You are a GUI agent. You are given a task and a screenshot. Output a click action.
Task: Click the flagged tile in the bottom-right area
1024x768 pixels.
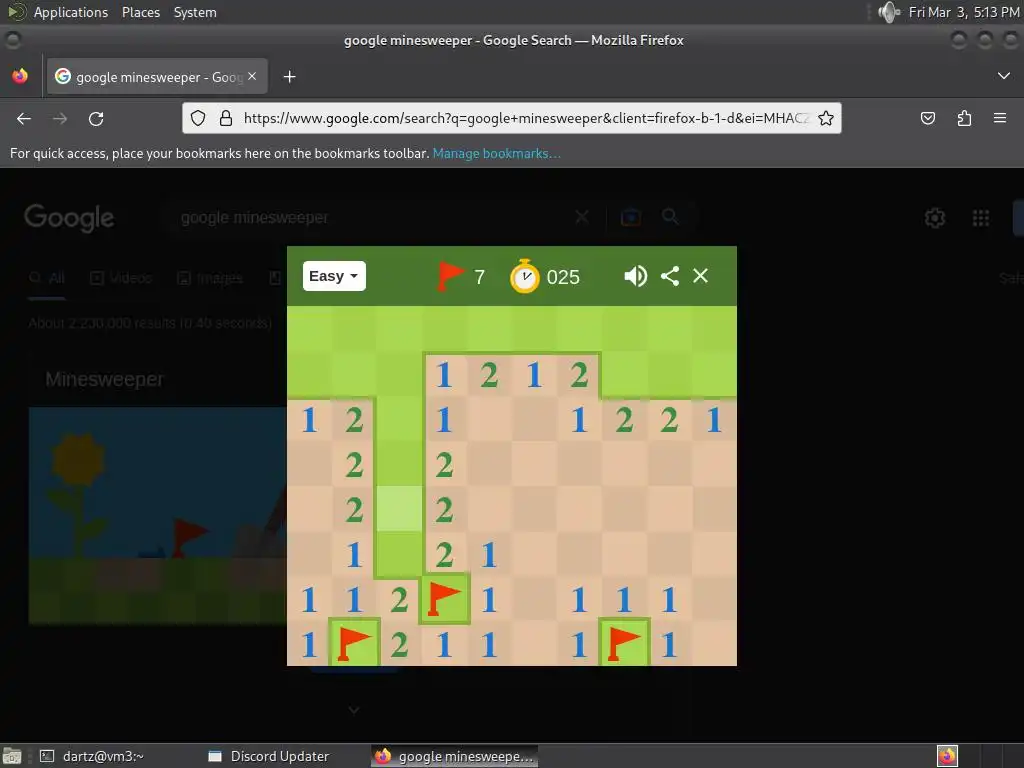[x=624, y=643]
